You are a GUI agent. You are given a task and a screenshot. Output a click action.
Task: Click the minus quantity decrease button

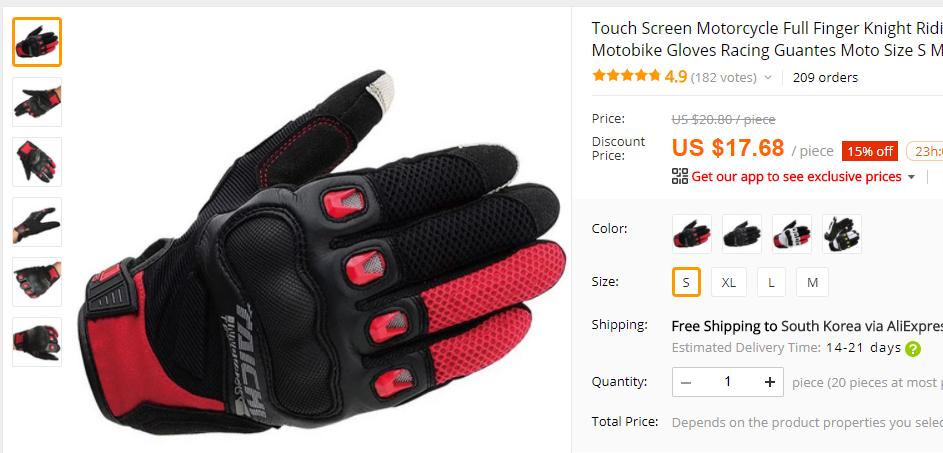(x=686, y=382)
